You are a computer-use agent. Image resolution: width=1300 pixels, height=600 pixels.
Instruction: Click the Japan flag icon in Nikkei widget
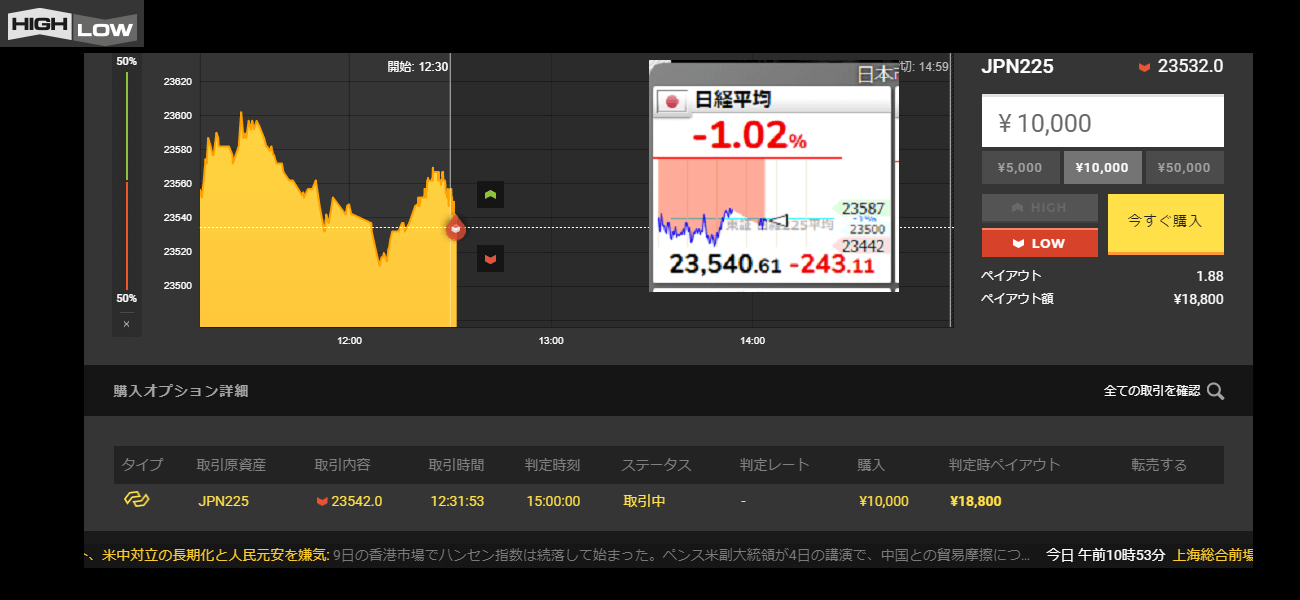(x=672, y=100)
